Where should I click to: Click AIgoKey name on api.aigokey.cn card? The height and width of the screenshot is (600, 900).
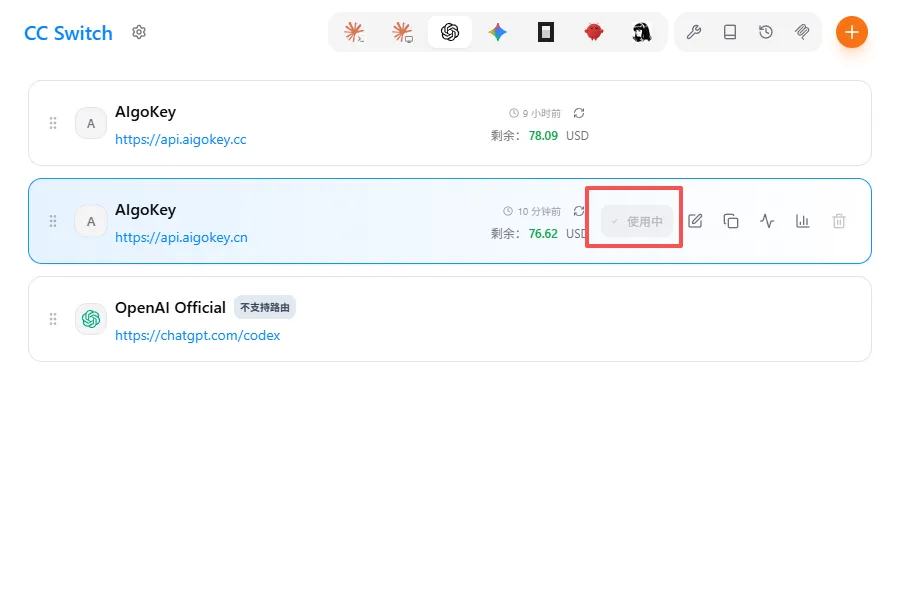coord(145,210)
